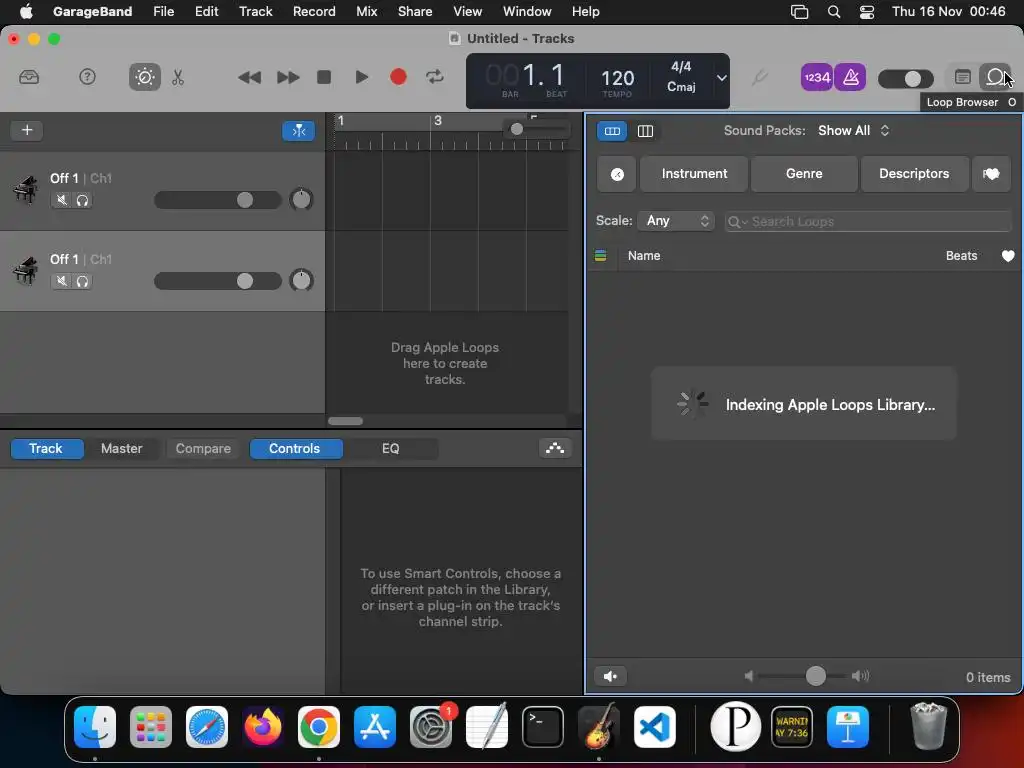
Task: Select Loop Browser column view icon
Action: coord(645,131)
